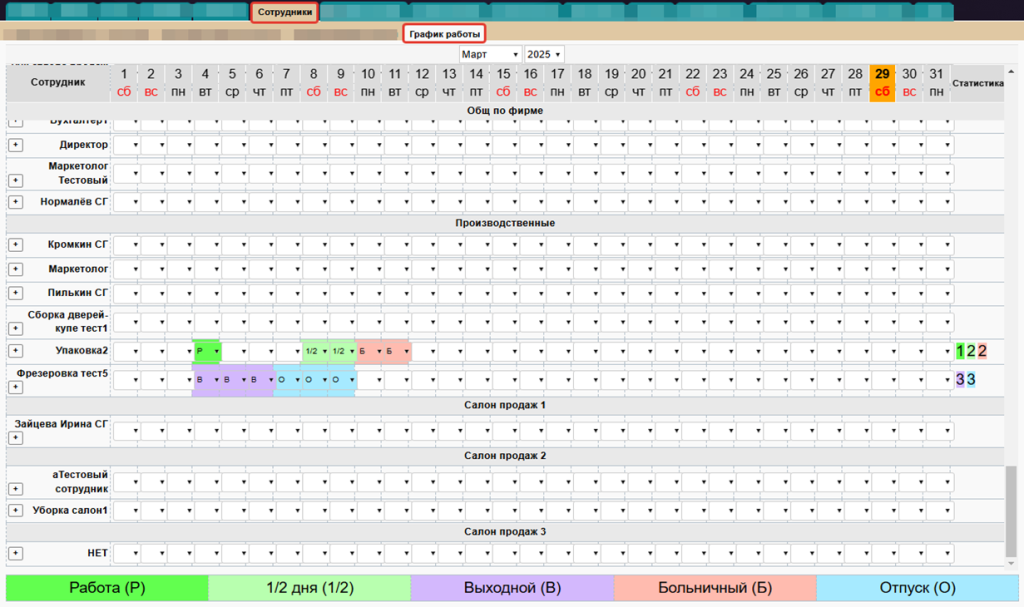Click the plus icon beside Нормалёв СГ
This screenshot has height=607, width=1024.
(x=15, y=202)
